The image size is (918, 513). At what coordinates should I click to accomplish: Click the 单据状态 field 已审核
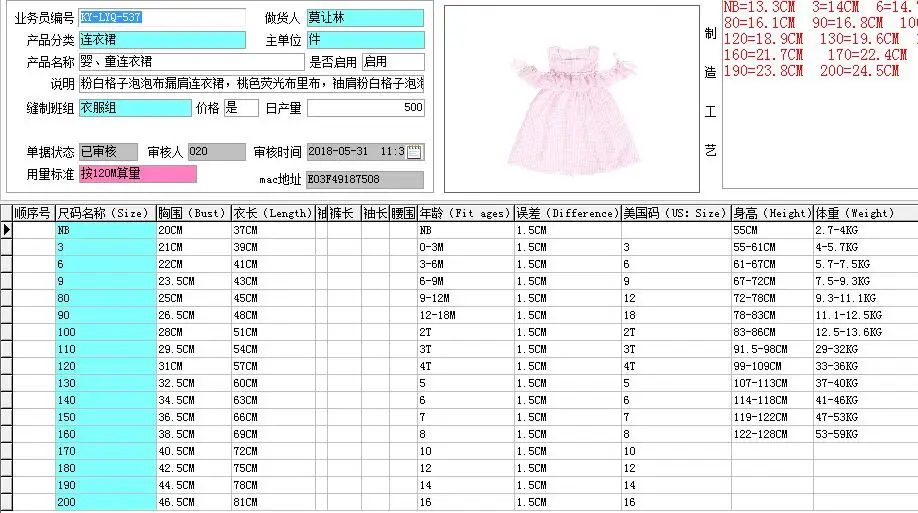(x=108, y=152)
